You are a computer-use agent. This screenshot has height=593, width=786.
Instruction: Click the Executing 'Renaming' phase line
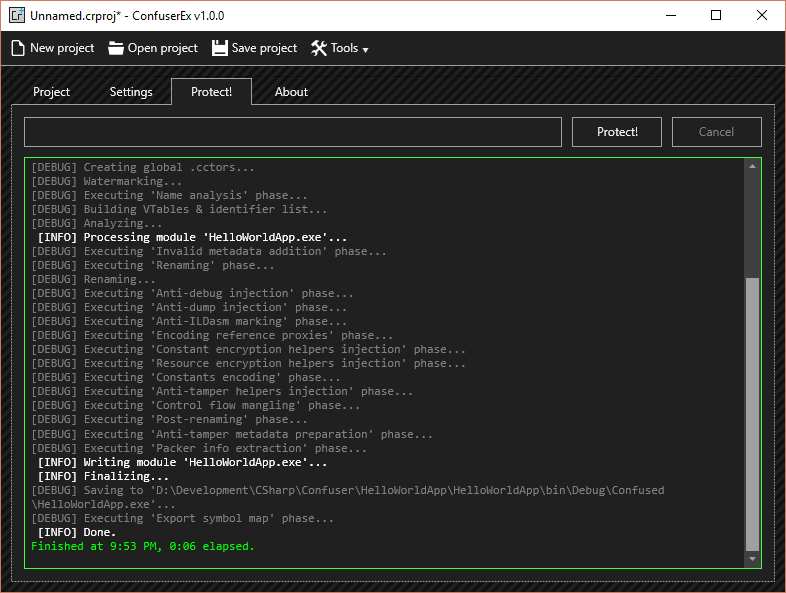[153, 265]
